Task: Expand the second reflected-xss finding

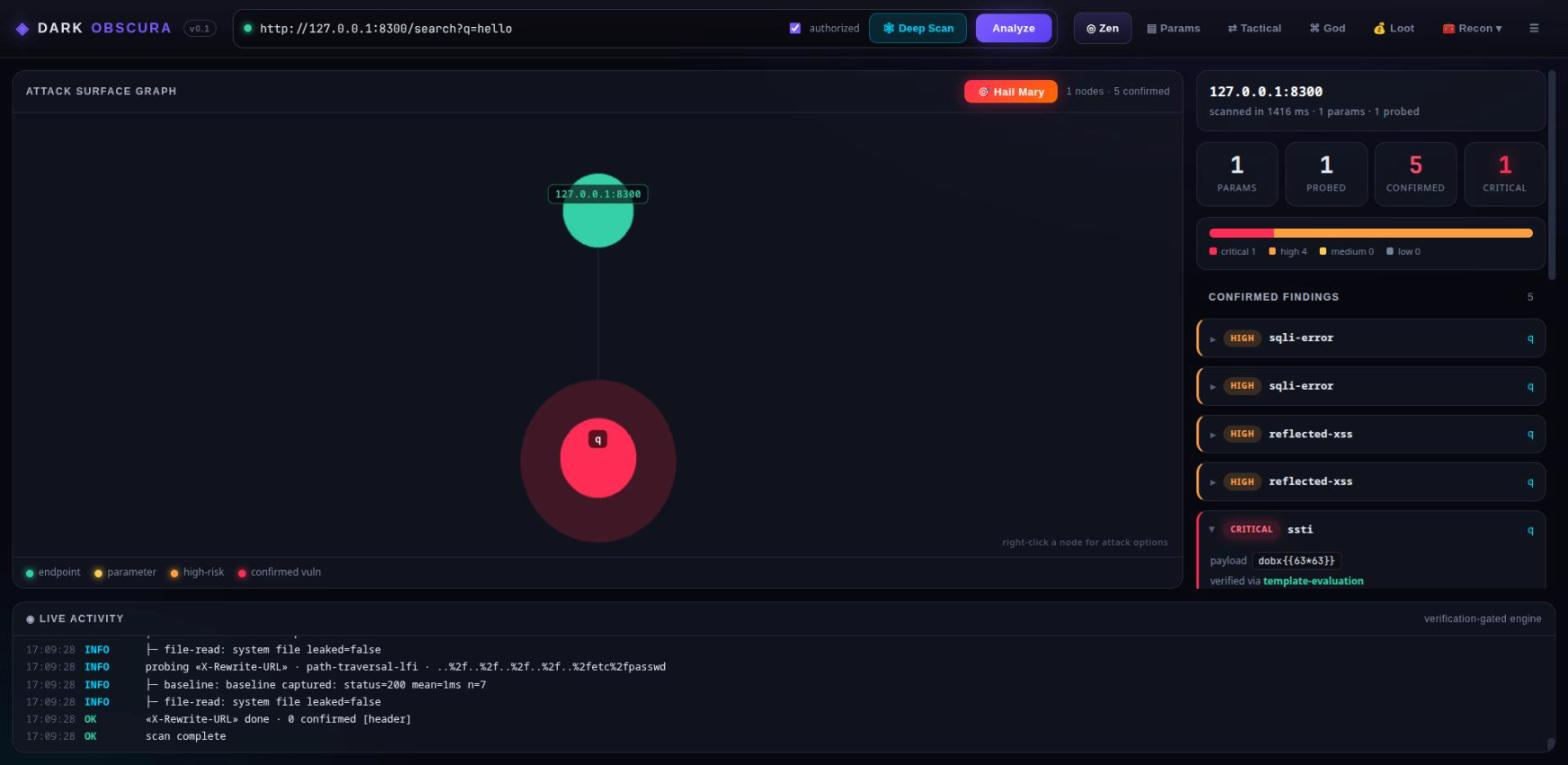Action: [x=1213, y=482]
